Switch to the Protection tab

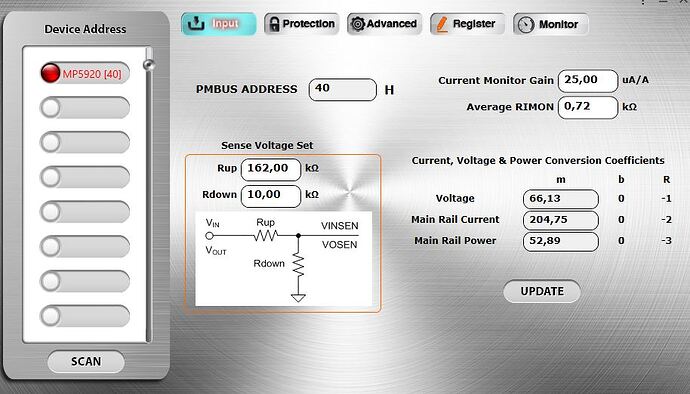301,24
